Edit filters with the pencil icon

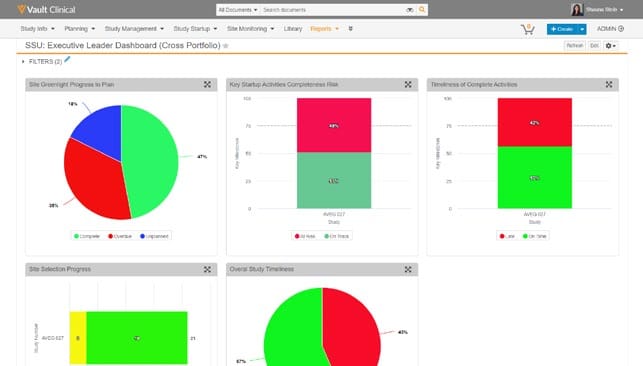[x=67, y=59]
